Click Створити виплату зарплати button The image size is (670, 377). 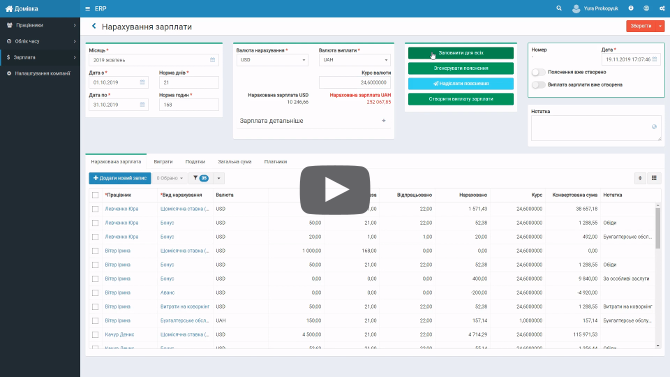pos(461,99)
